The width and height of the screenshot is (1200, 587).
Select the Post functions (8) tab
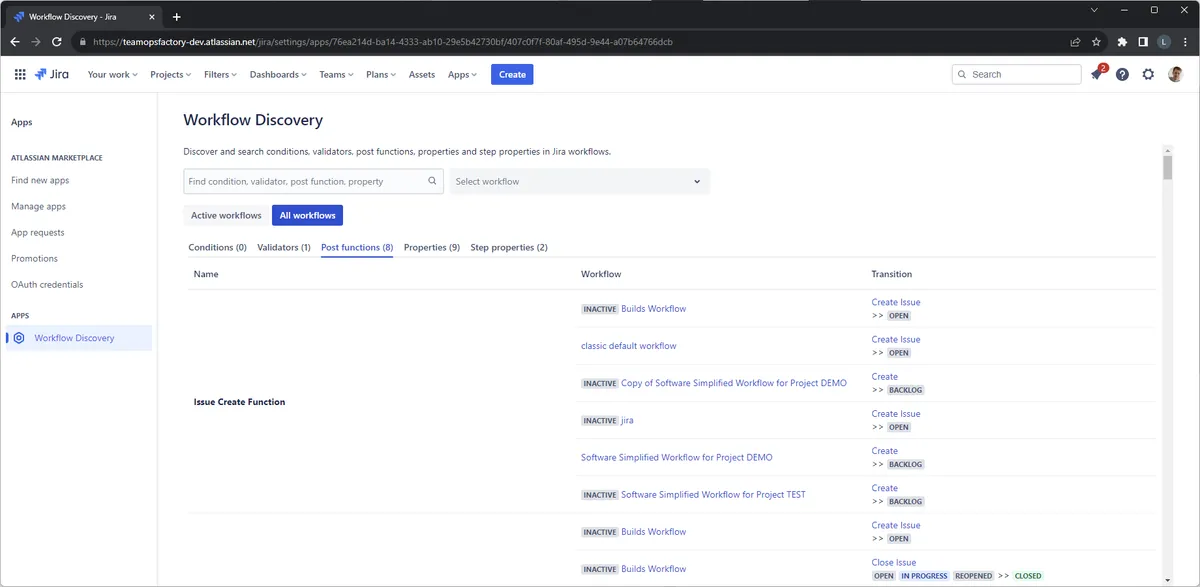pyautogui.click(x=357, y=247)
